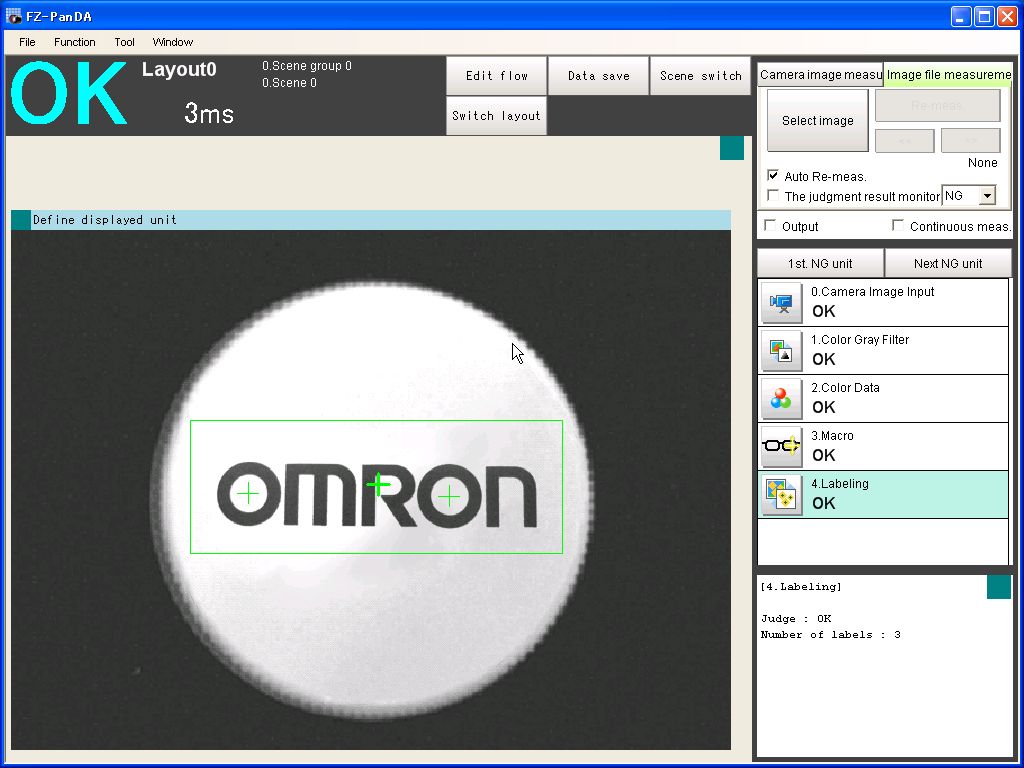
Task: Enable the judgment result monitor checkbox
Action: [773, 195]
